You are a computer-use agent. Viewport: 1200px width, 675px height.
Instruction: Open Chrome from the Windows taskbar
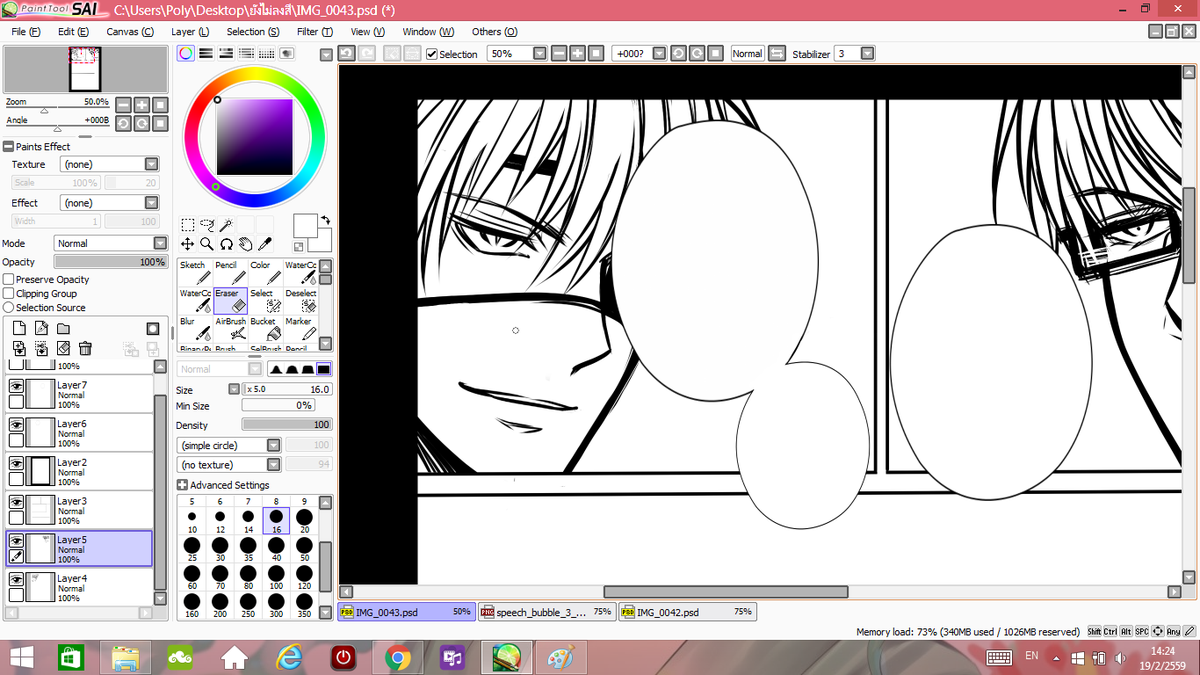pyautogui.click(x=397, y=658)
